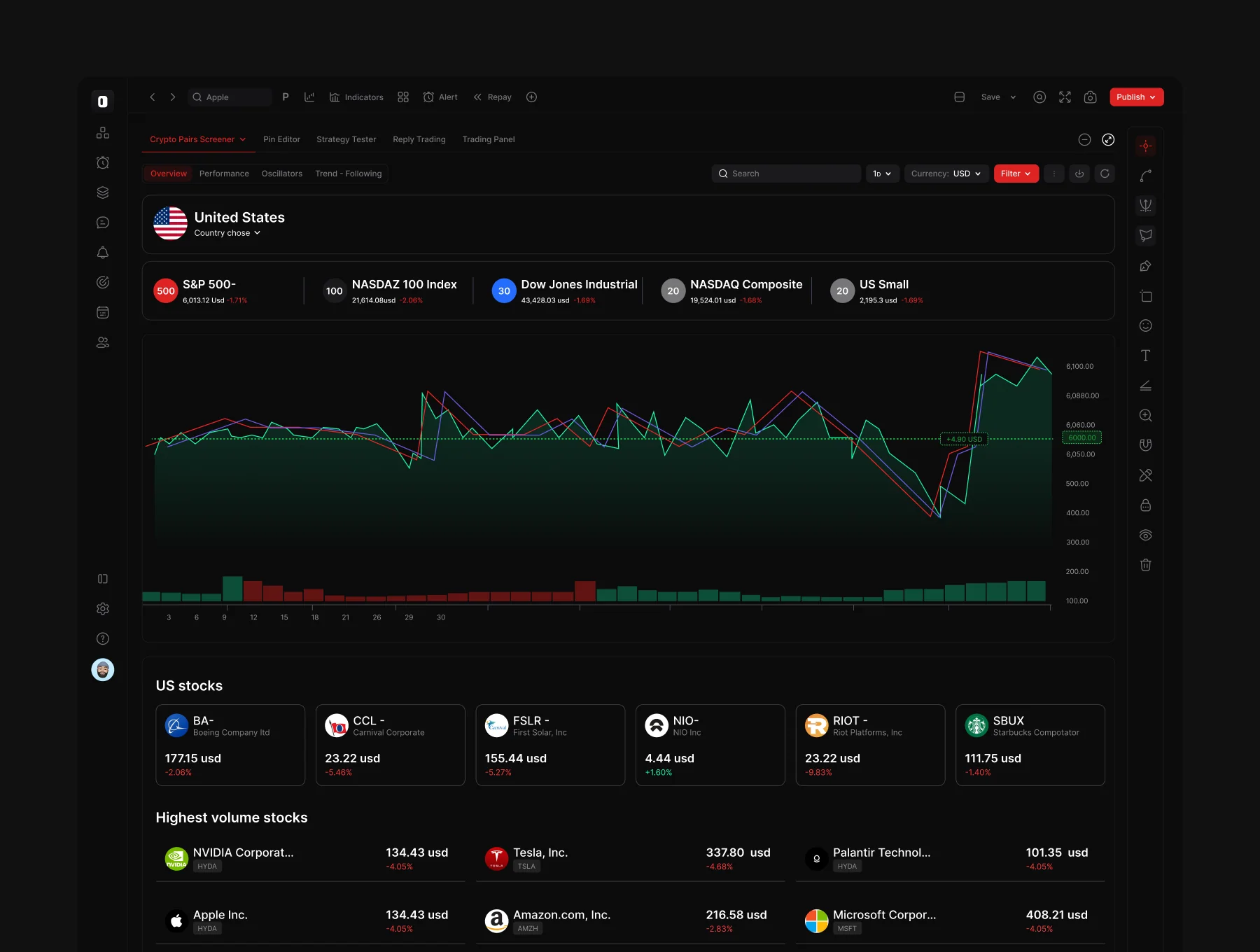Open the chat bubble icon in left sidebar
Screen dimensions: 1260x952
point(103,223)
